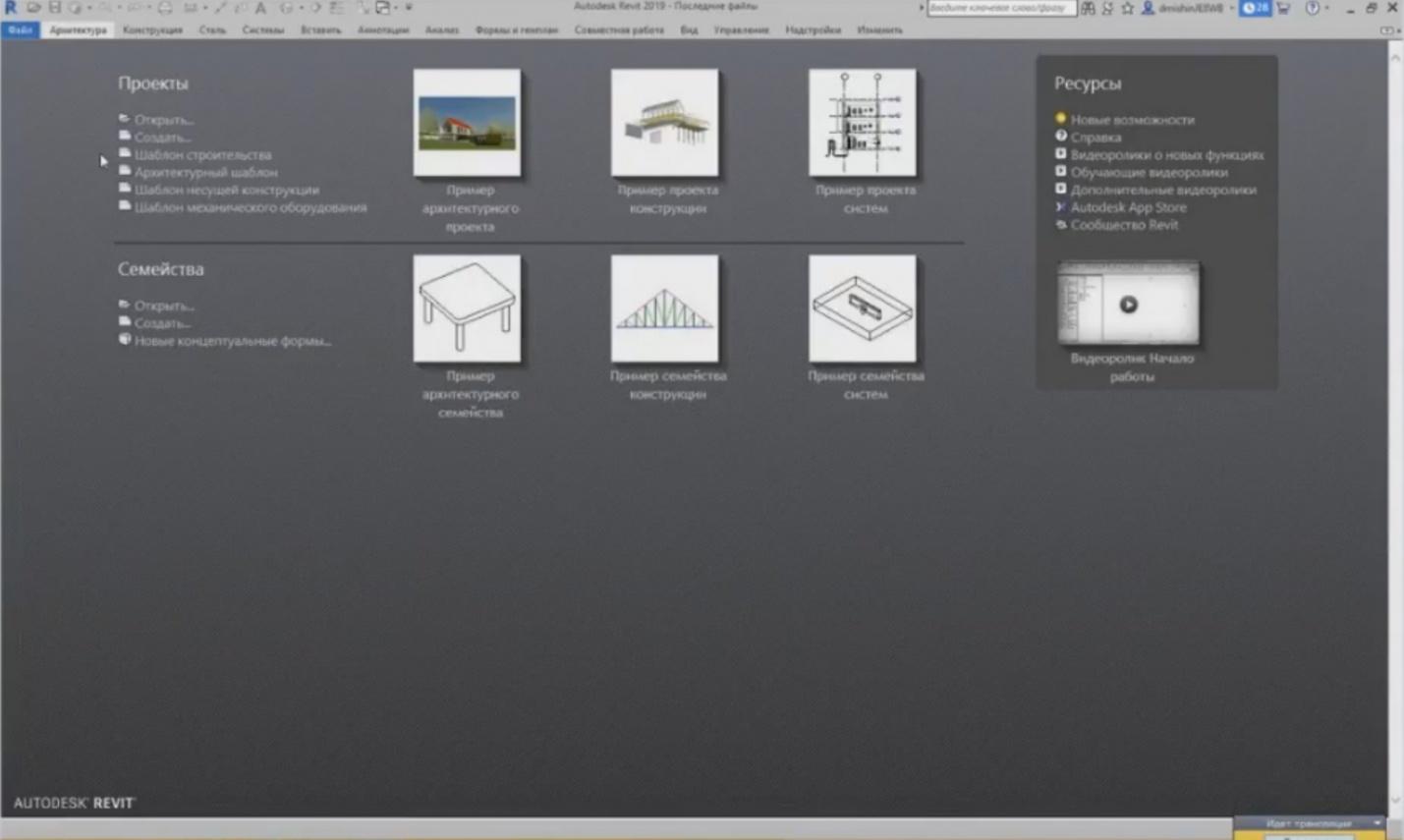The image size is (1404, 840).
Task: Click the Switch Windows icon in quick access toolbar
Action: (383, 8)
